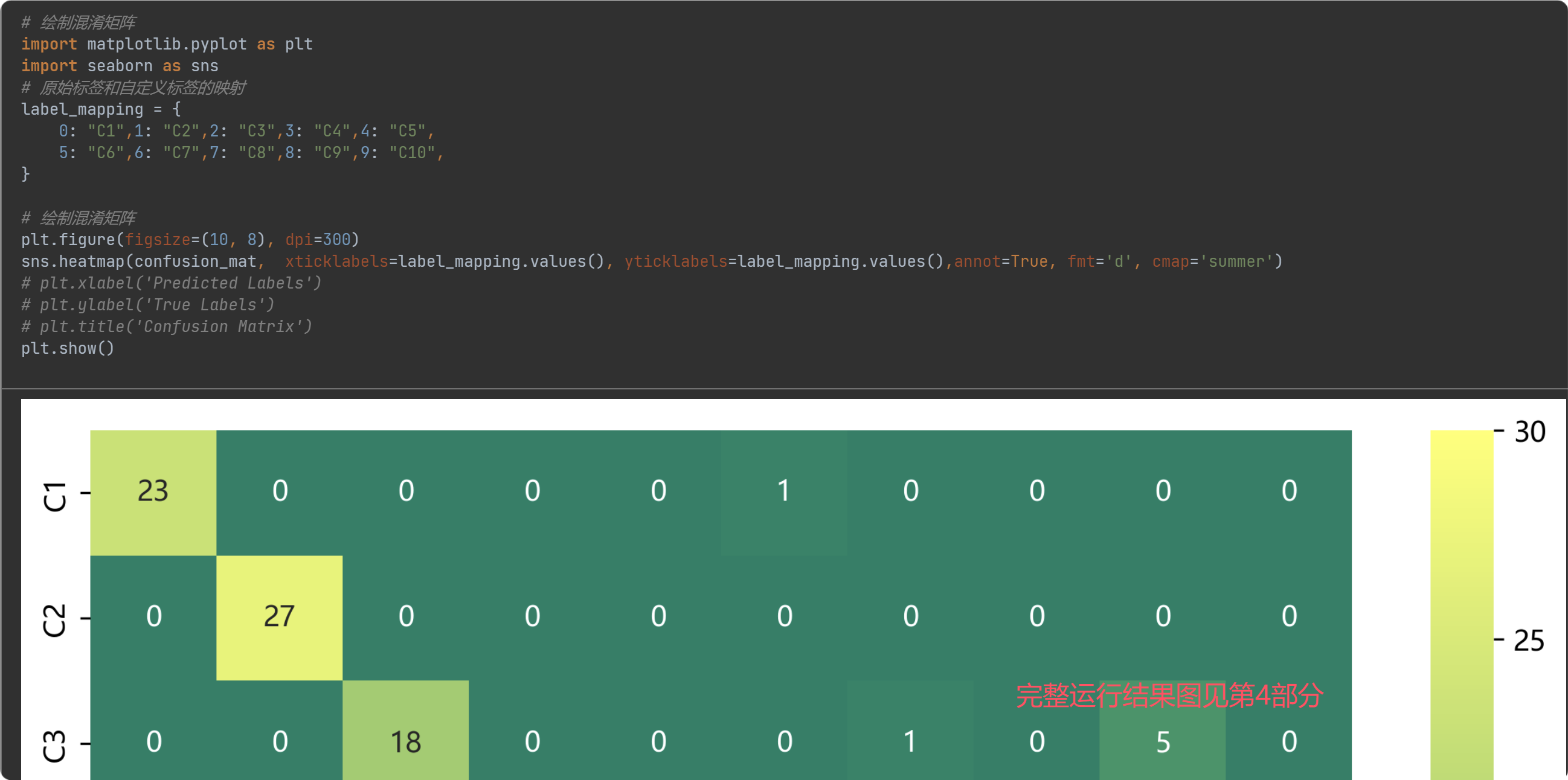The width and height of the screenshot is (1568, 780).
Task: Click the red Chinese annotation text on the heatmap
Action: pyautogui.click(x=1169, y=695)
